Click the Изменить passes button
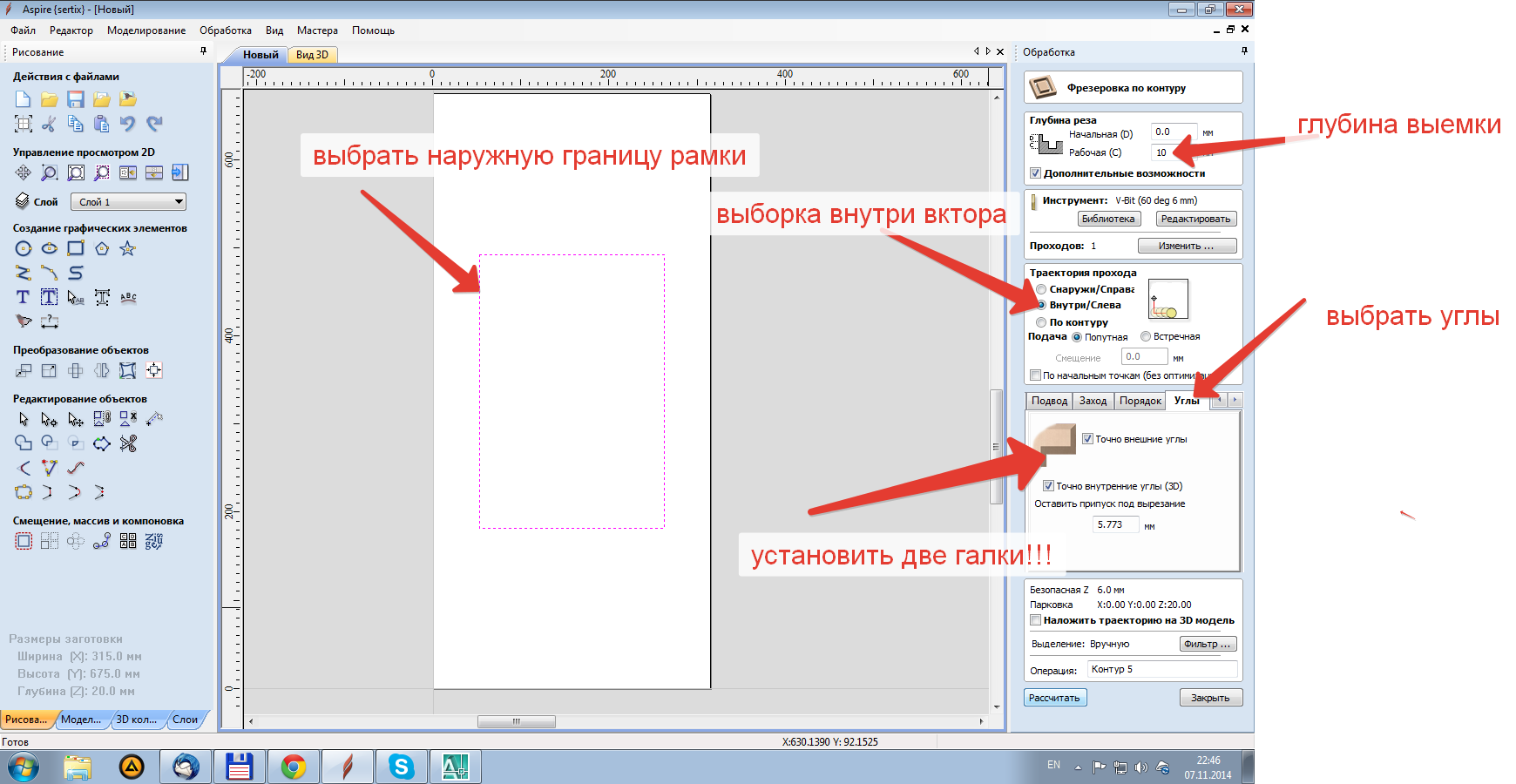 (x=1187, y=246)
